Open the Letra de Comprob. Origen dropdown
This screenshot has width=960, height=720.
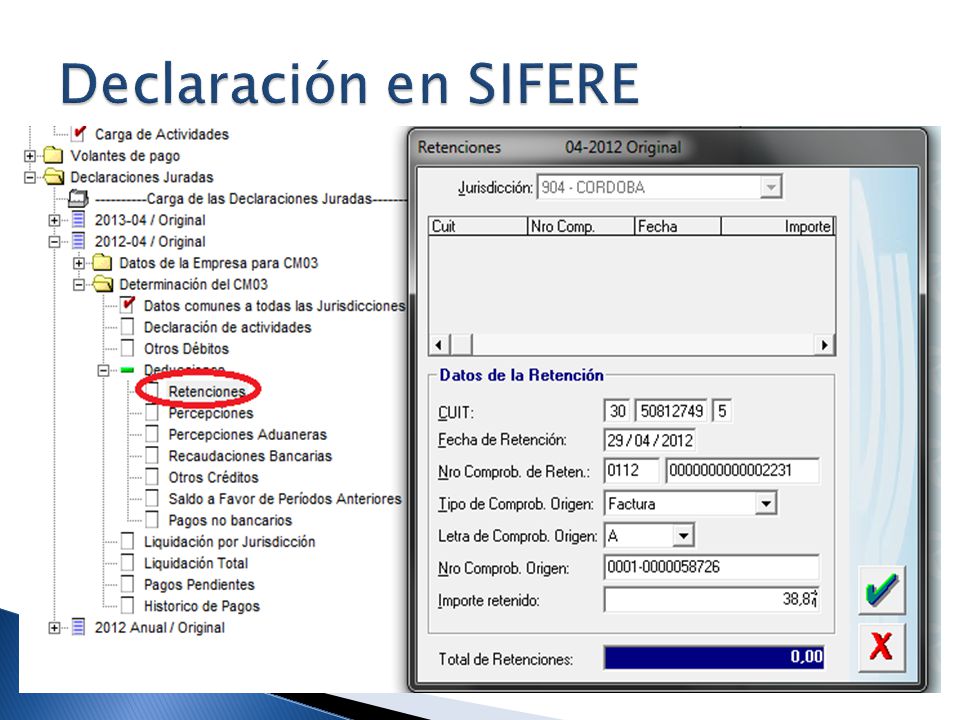[x=683, y=536]
